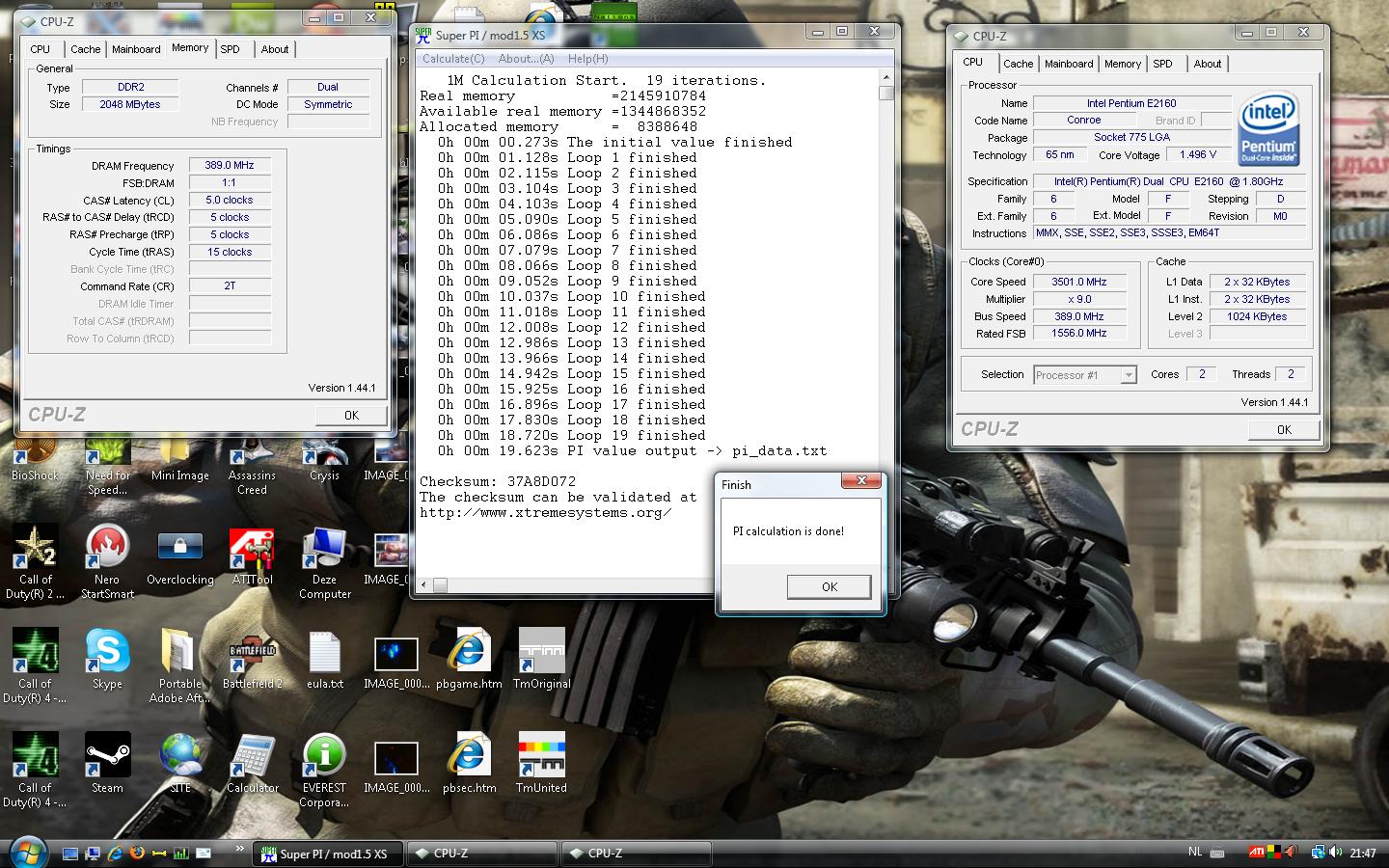Open Internet Explorer from Quick Launch

(x=115, y=854)
